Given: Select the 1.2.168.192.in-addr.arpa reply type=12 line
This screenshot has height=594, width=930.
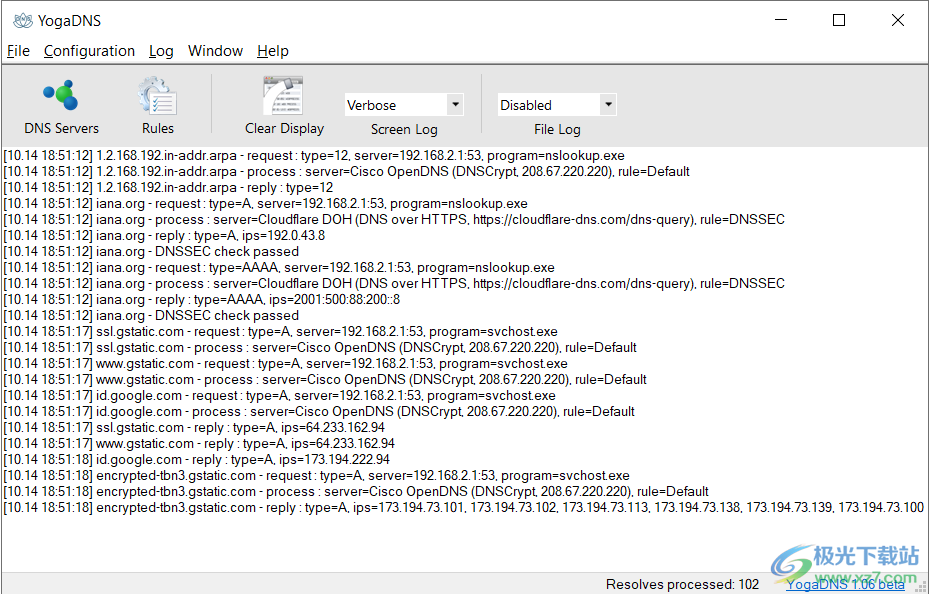Looking at the screenshot, I should pyautogui.click(x=168, y=188).
